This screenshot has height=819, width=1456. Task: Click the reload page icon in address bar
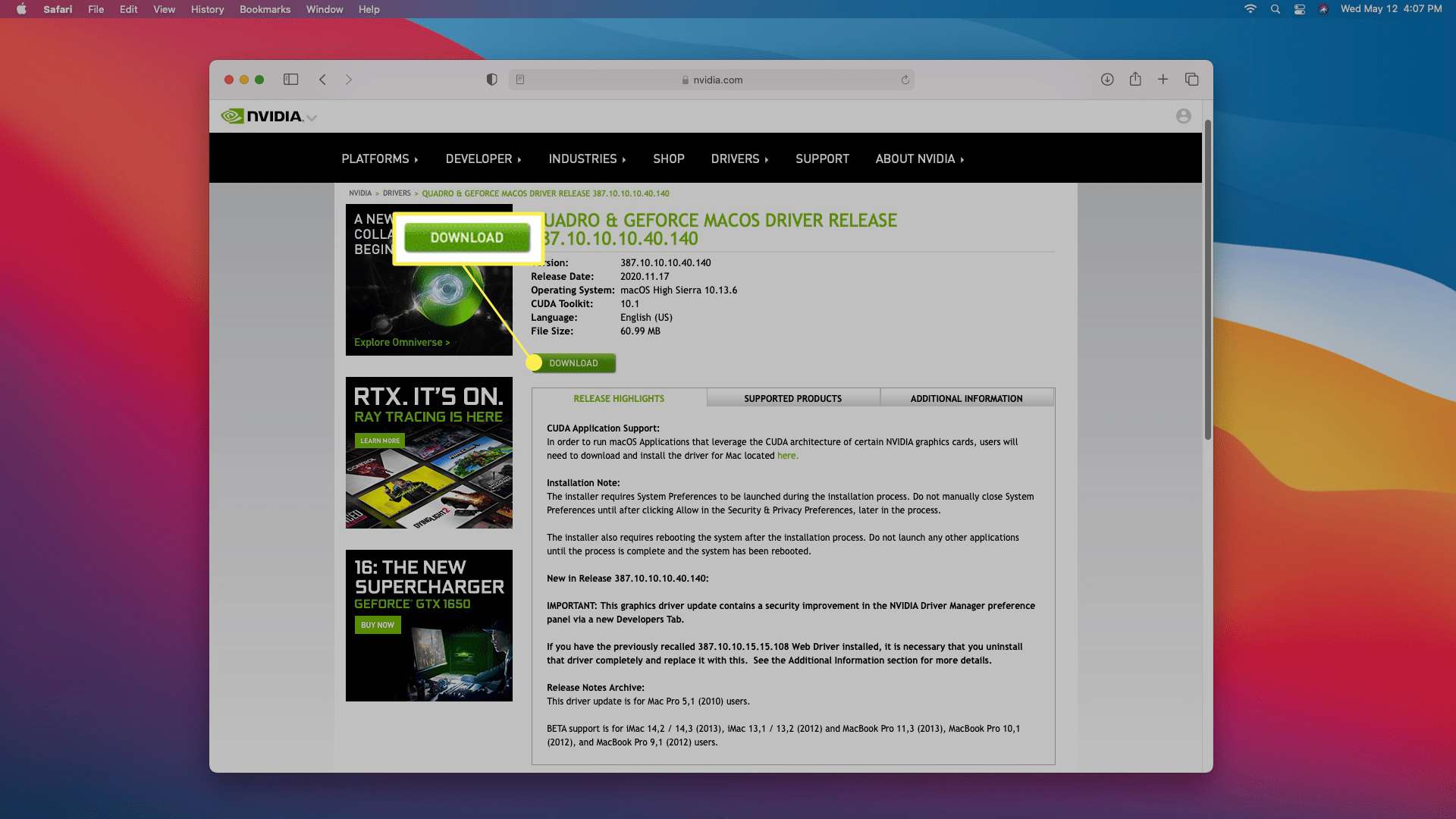(904, 80)
